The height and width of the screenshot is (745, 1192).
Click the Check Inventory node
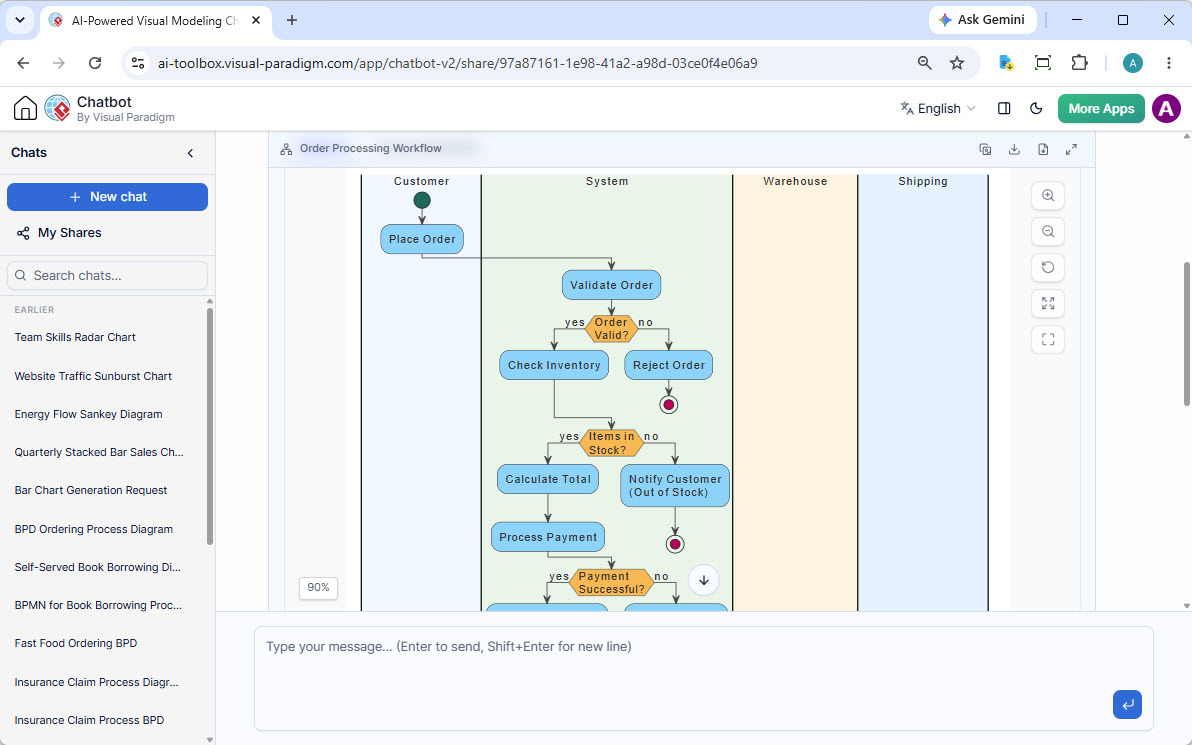(x=554, y=365)
